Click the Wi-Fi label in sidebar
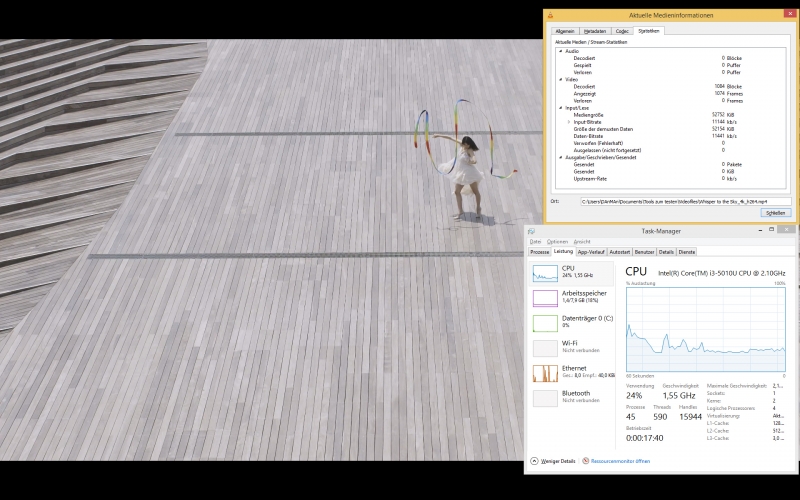 pos(569,343)
